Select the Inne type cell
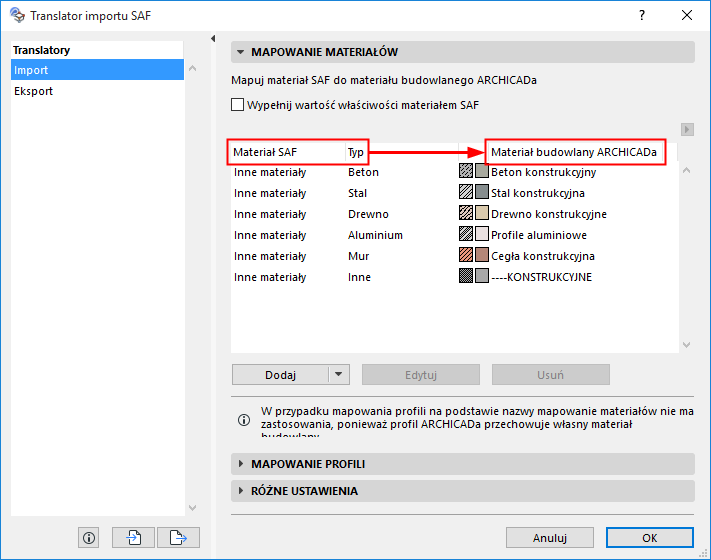711x560 pixels. click(359, 277)
